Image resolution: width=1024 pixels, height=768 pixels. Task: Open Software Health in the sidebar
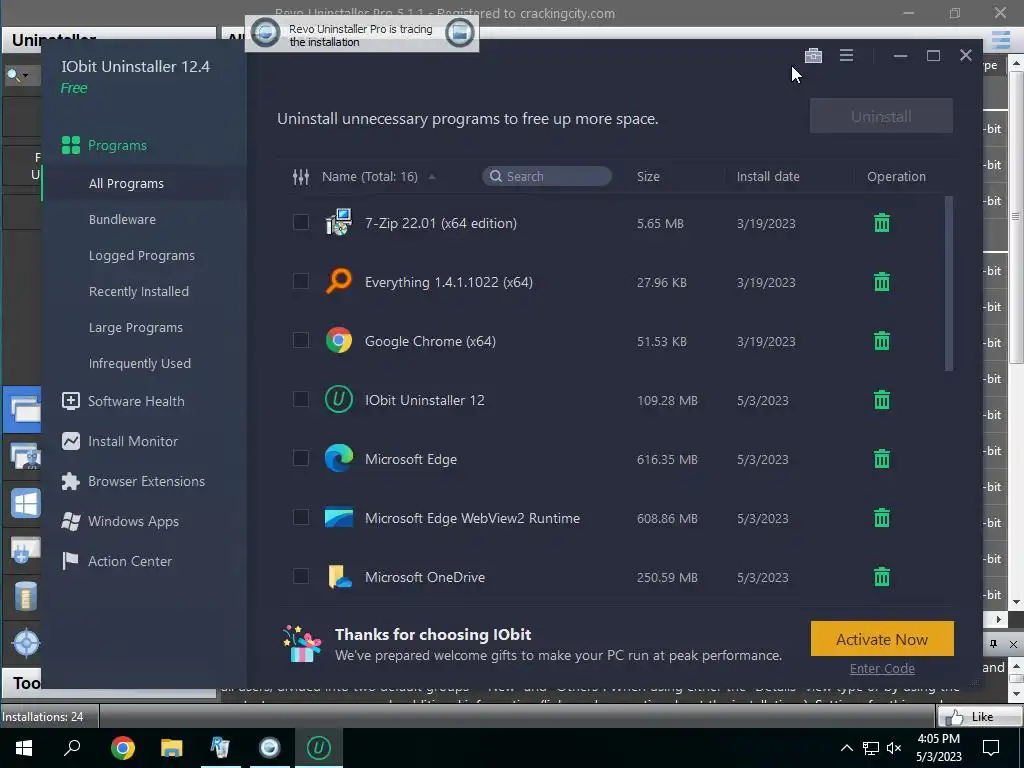[x=123, y=401]
